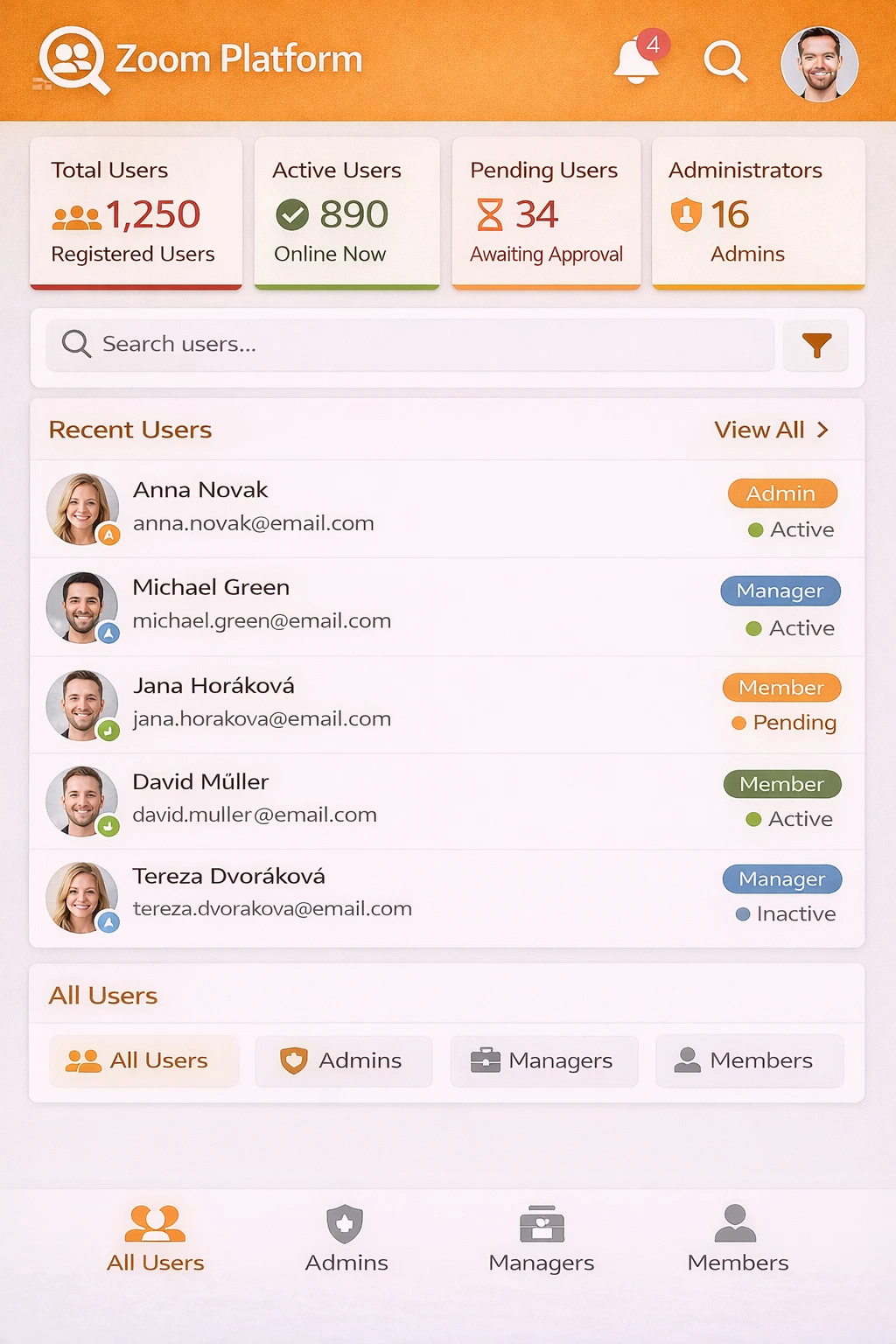Open the user filter funnel button
The width and height of the screenshot is (896, 1344).
click(815, 345)
